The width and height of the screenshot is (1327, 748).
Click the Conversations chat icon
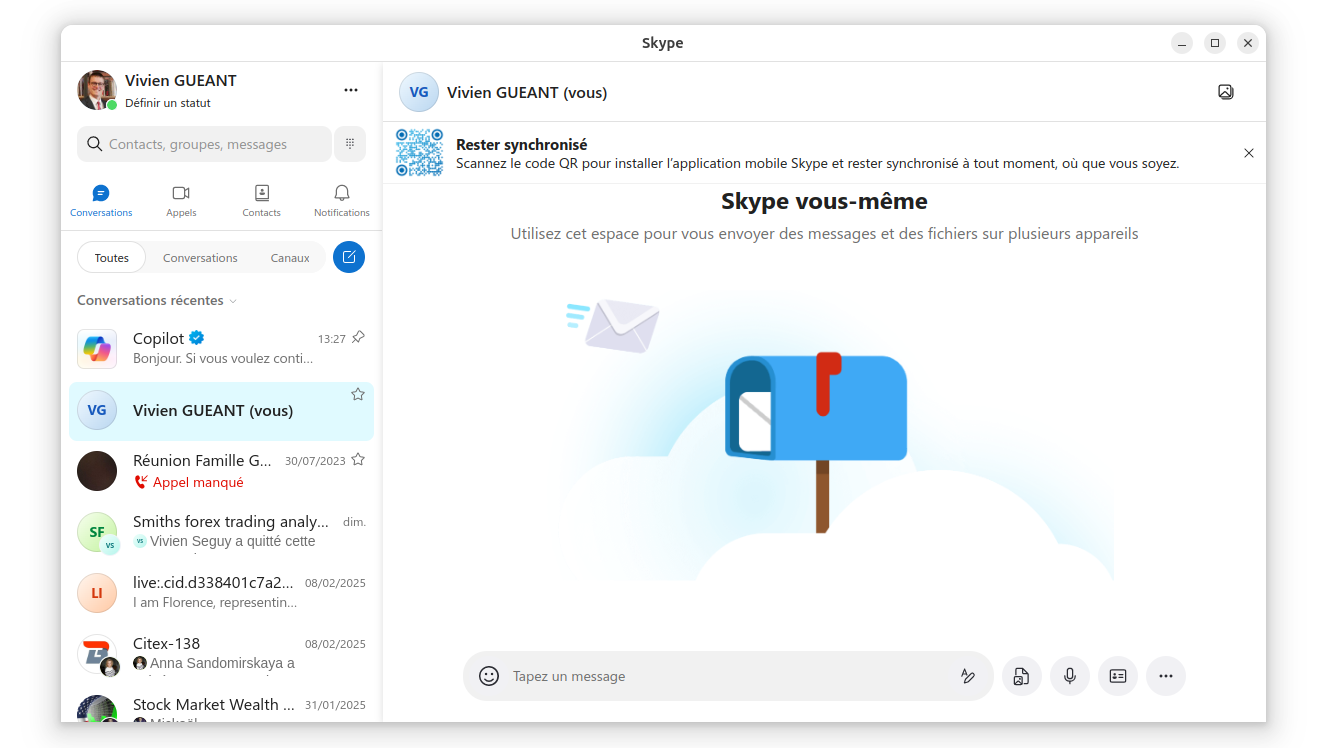pos(101,193)
